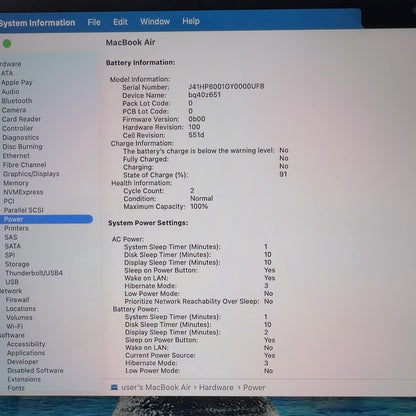416x416 pixels.
Task: Click user's MacBook Air in path bar
Action: (x=156, y=387)
